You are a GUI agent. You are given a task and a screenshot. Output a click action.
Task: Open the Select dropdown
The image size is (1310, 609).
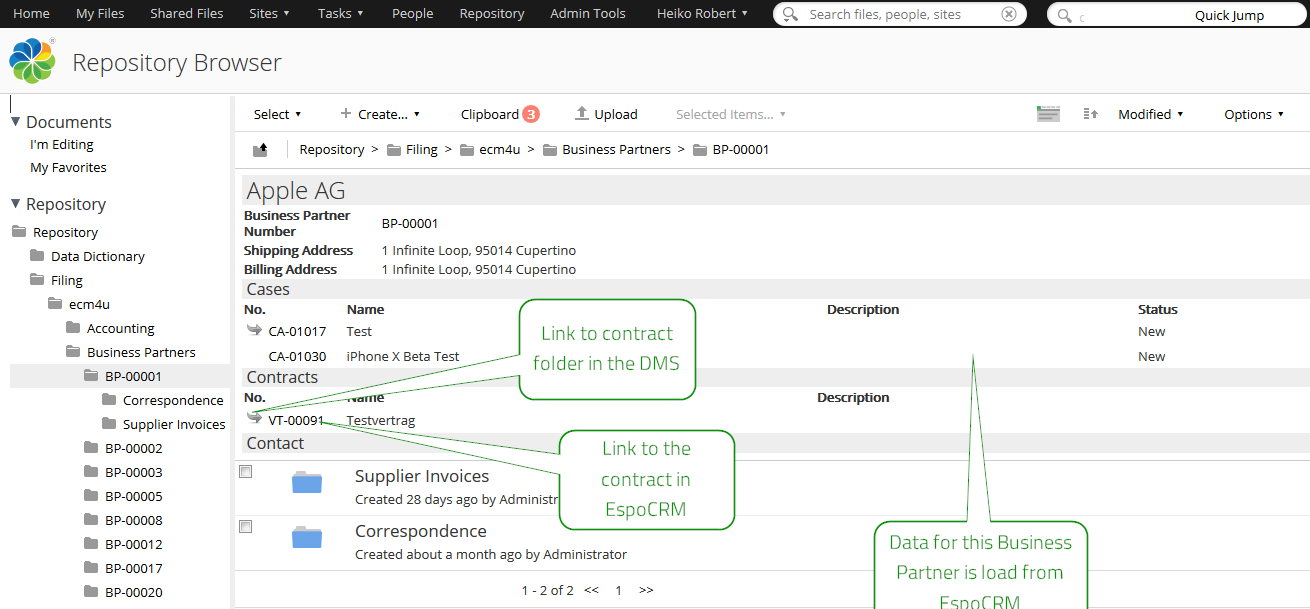point(277,114)
